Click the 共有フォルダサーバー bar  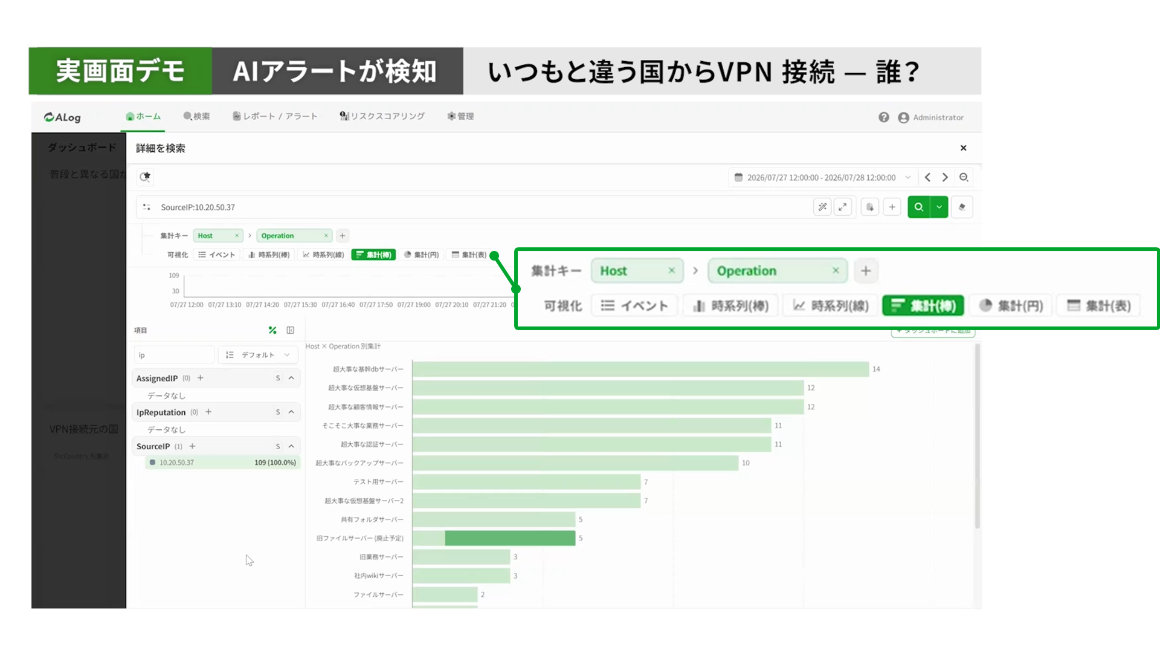(x=494, y=519)
